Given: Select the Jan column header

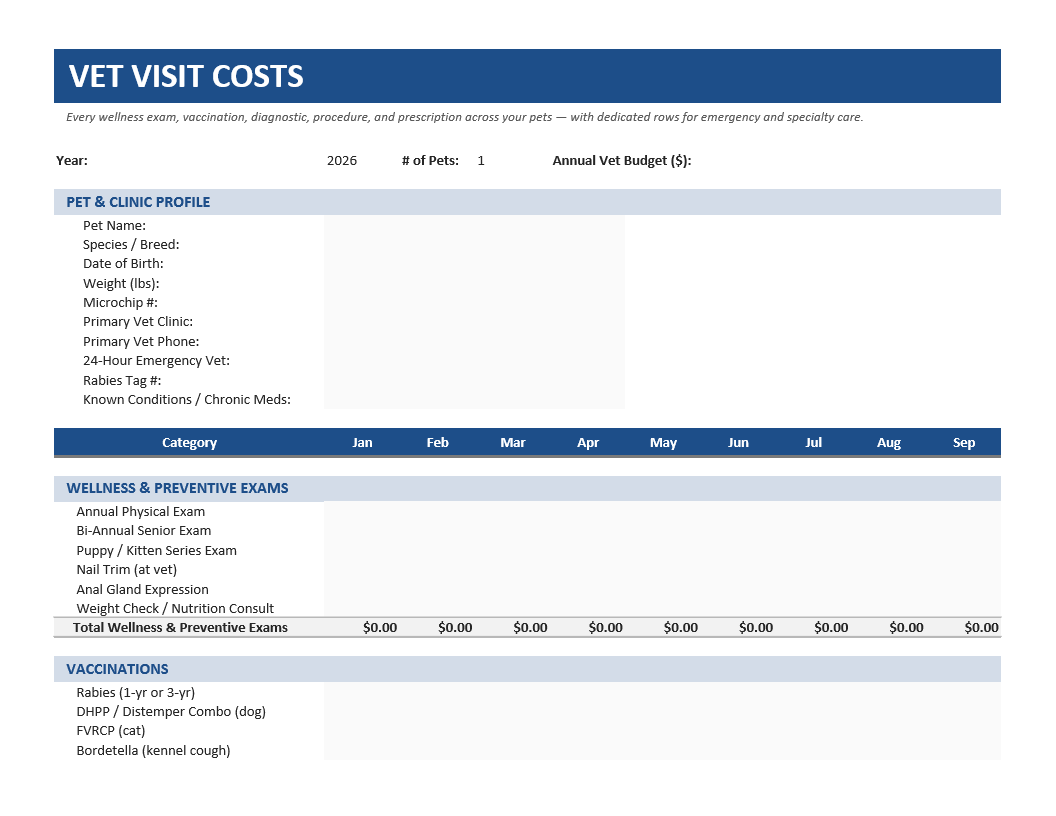Looking at the screenshot, I should pos(362,442).
